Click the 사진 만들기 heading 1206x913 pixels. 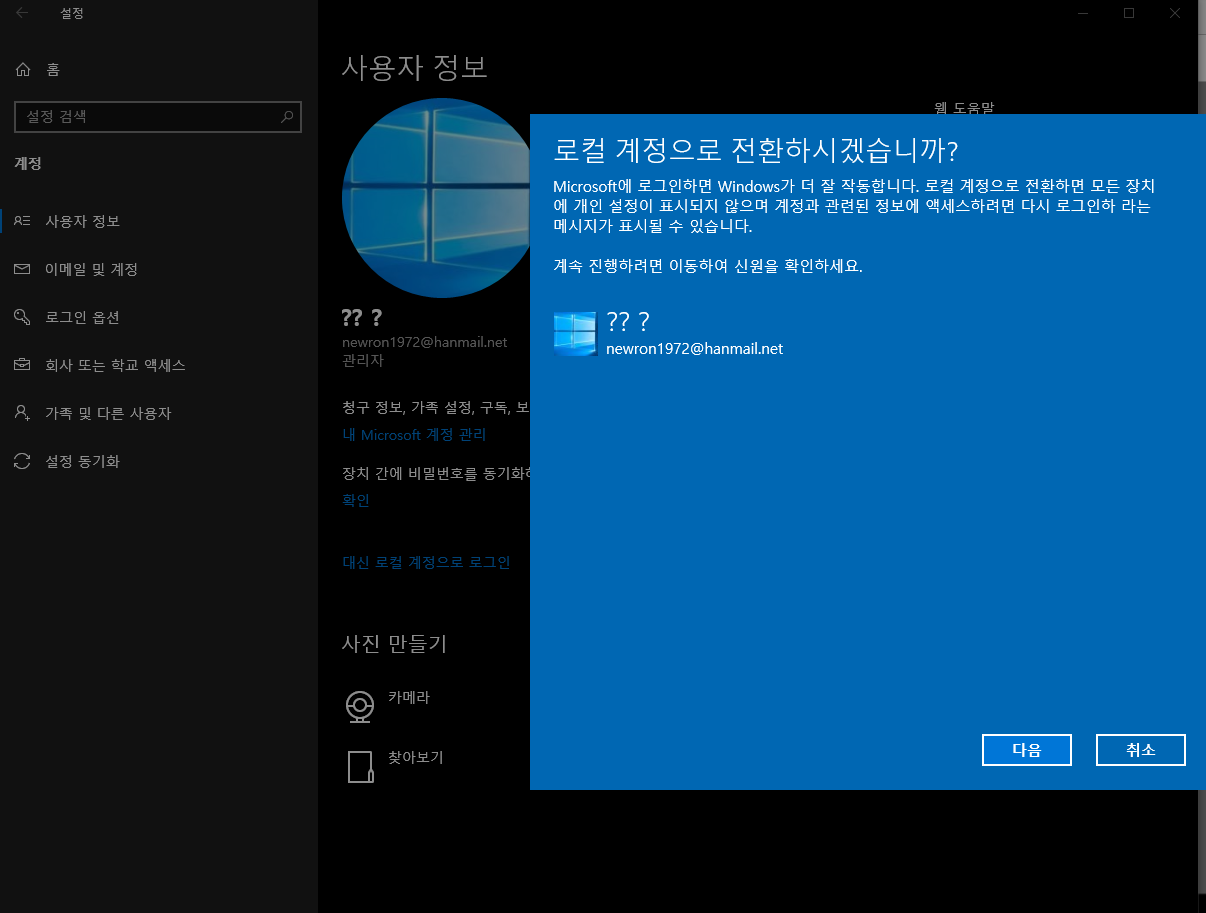click(394, 644)
